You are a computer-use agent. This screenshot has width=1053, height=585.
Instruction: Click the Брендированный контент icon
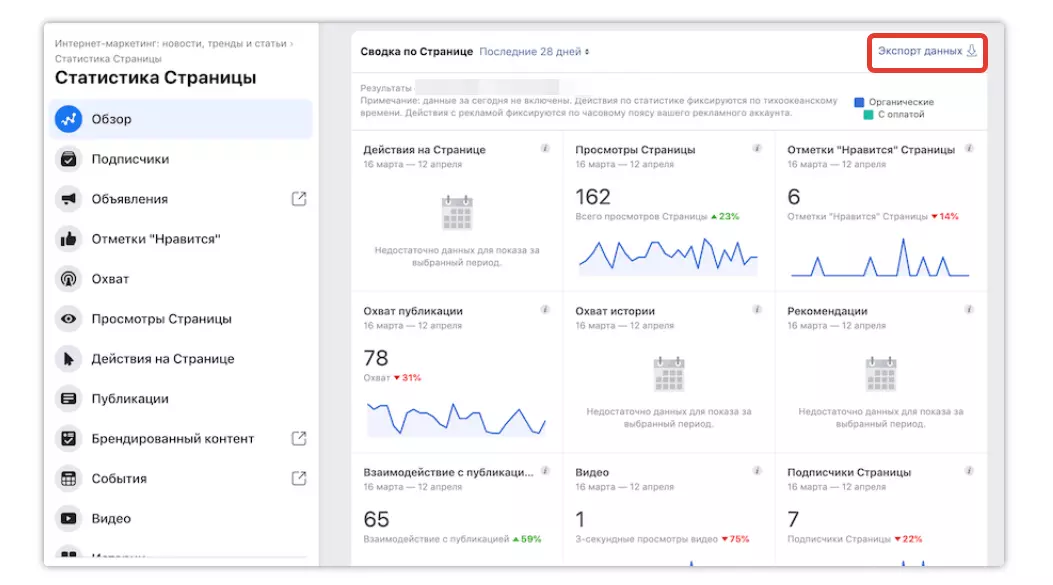(x=68, y=439)
